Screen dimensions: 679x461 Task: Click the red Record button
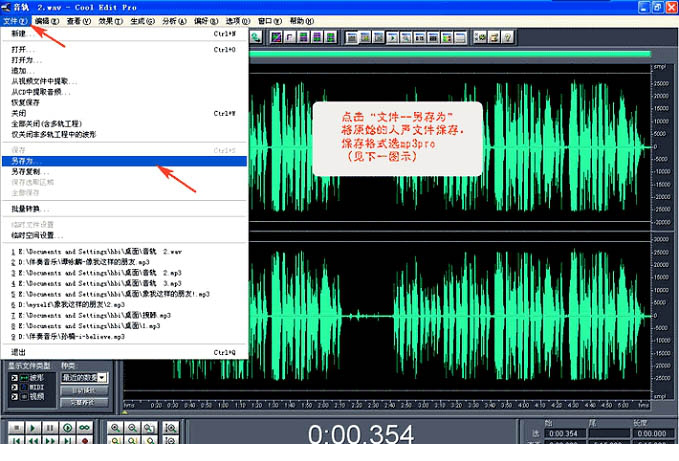[84, 440]
